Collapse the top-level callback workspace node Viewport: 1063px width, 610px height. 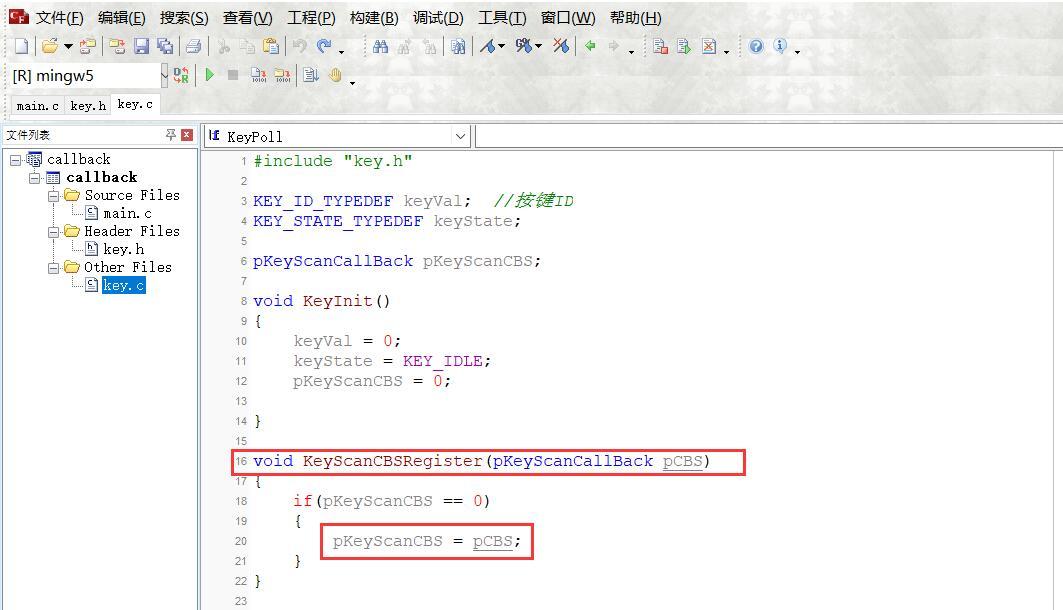point(15,160)
